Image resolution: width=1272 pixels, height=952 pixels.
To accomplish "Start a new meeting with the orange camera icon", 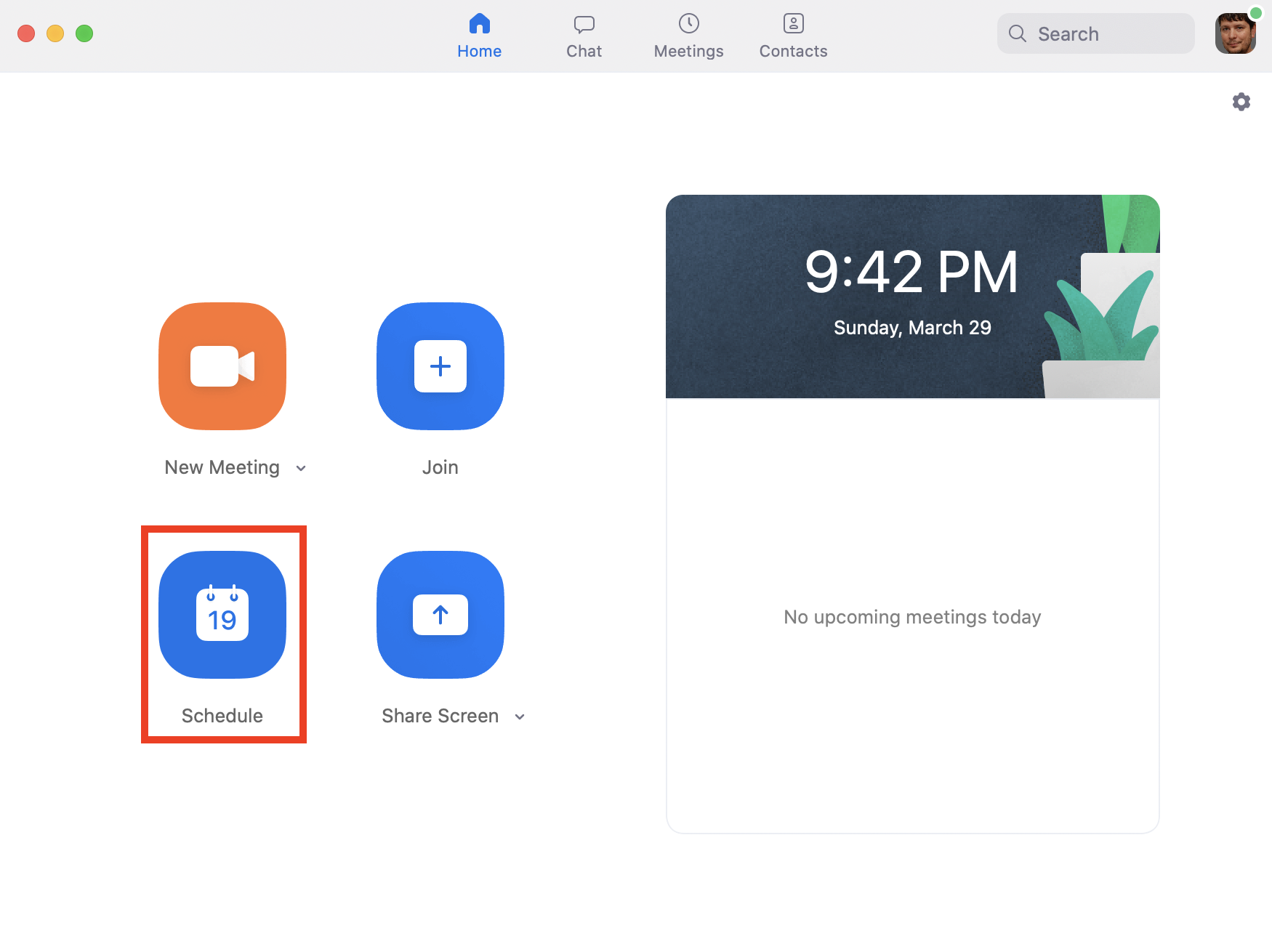I will coord(222,366).
